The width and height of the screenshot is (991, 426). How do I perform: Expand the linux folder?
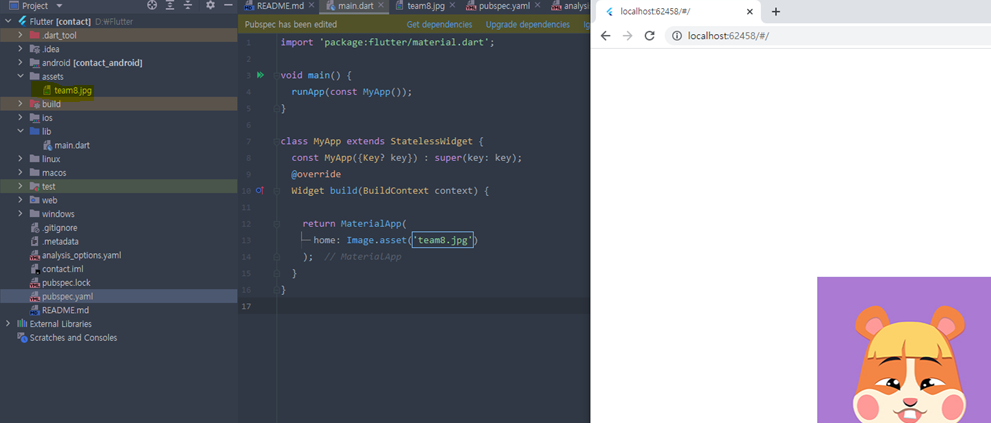21,159
